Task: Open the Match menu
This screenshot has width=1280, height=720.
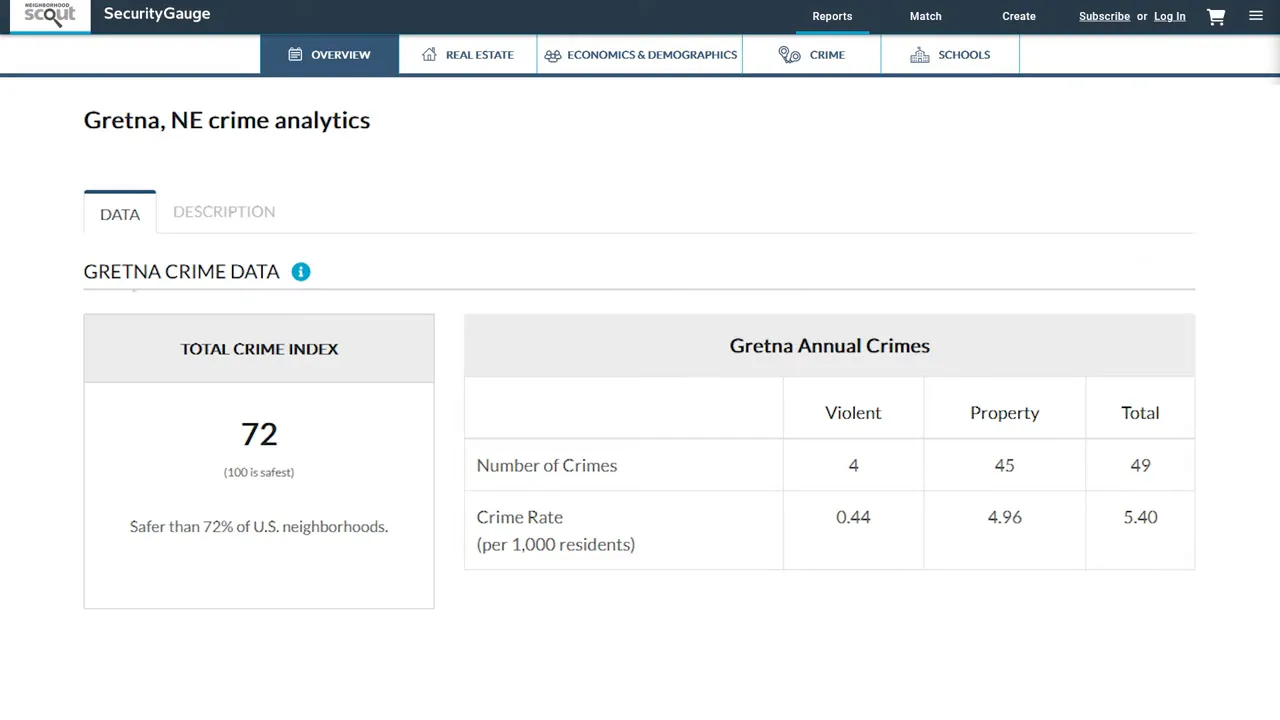Action: [926, 16]
